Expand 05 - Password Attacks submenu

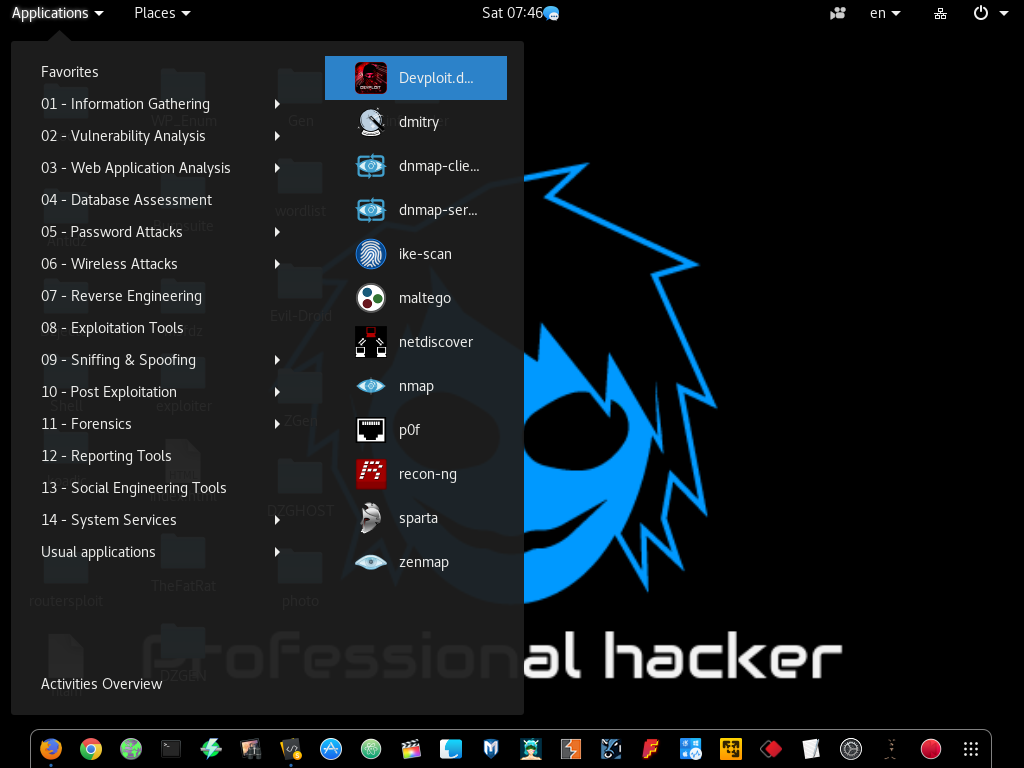(x=278, y=232)
